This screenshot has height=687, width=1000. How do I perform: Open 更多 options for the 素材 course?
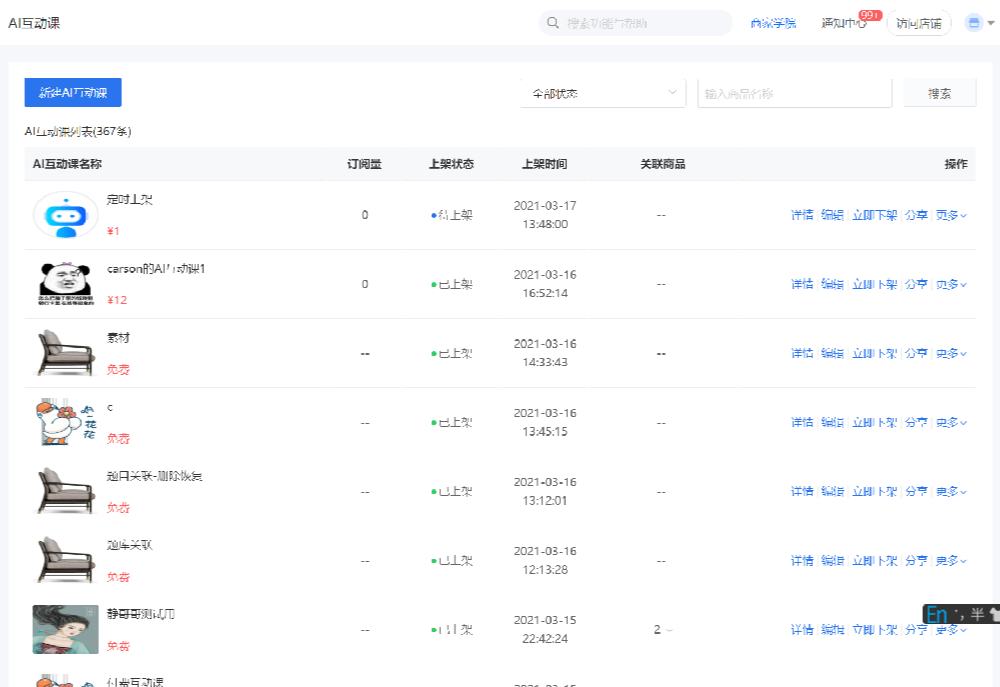951,353
